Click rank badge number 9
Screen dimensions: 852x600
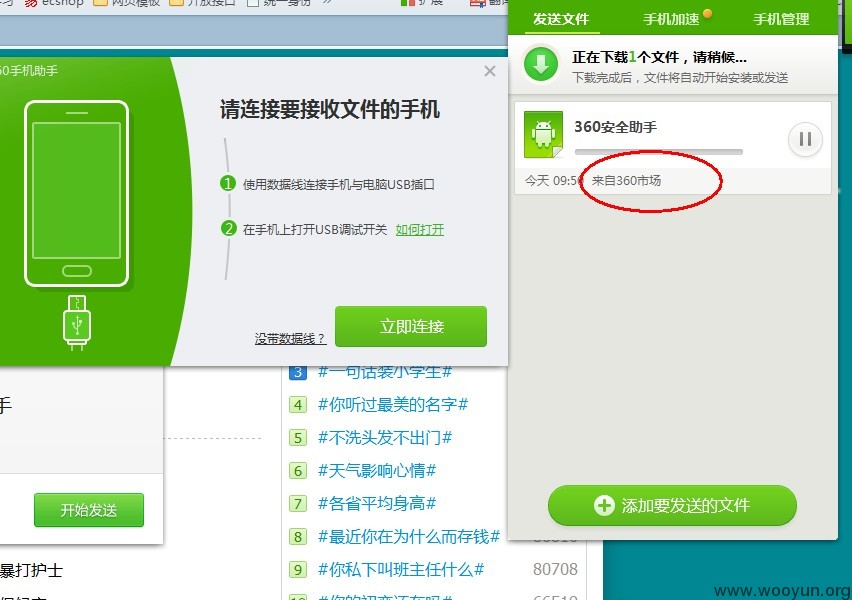(298, 570)
